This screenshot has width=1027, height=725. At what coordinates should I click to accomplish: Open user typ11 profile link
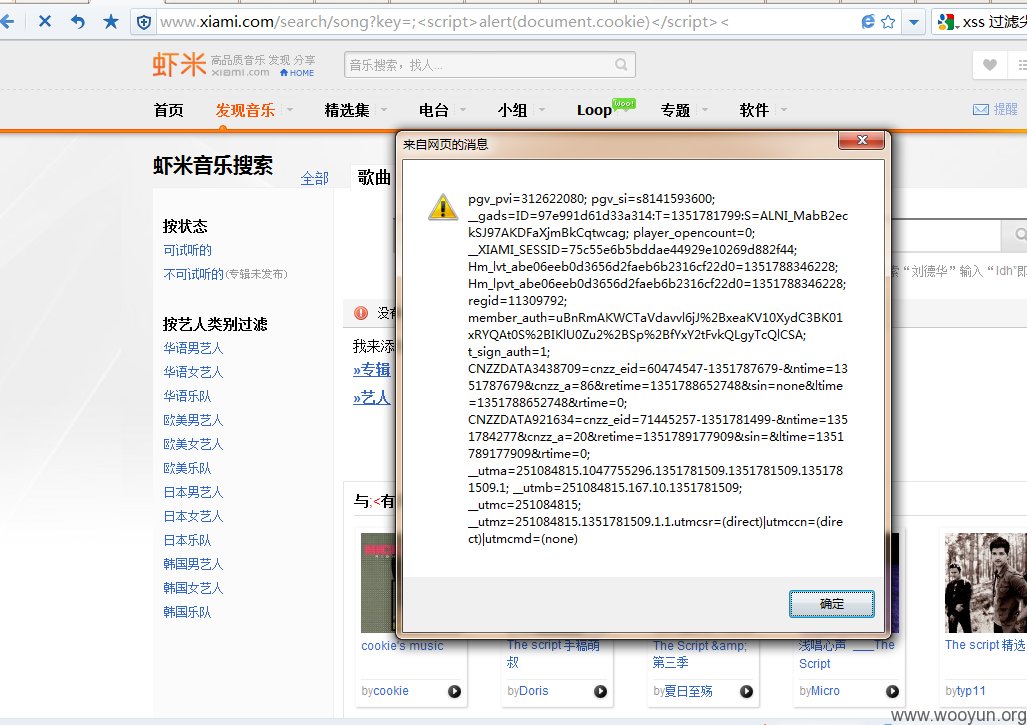[971, 691]
